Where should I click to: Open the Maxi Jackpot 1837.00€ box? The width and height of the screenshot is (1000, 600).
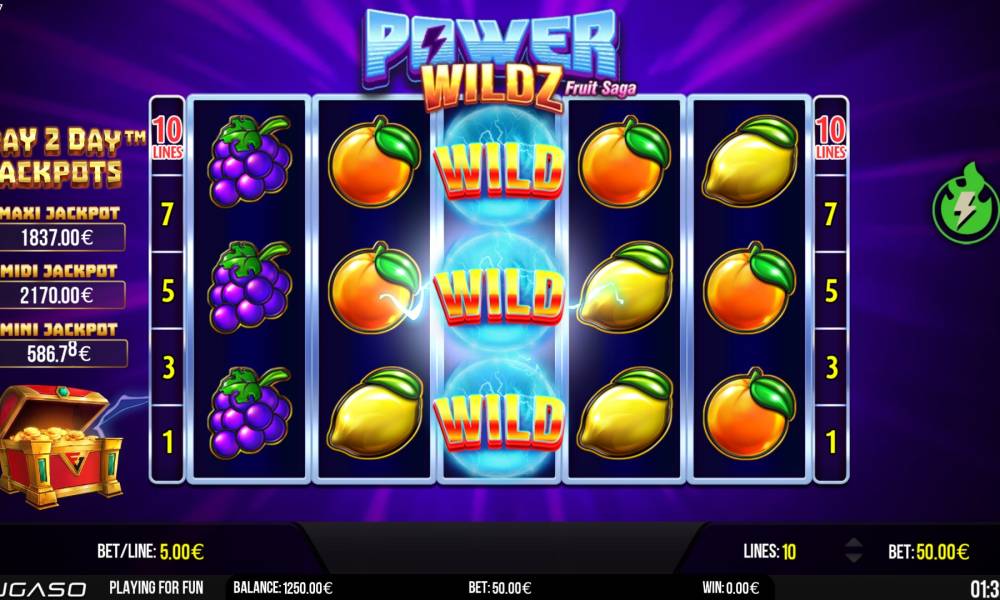pos(61,237)
